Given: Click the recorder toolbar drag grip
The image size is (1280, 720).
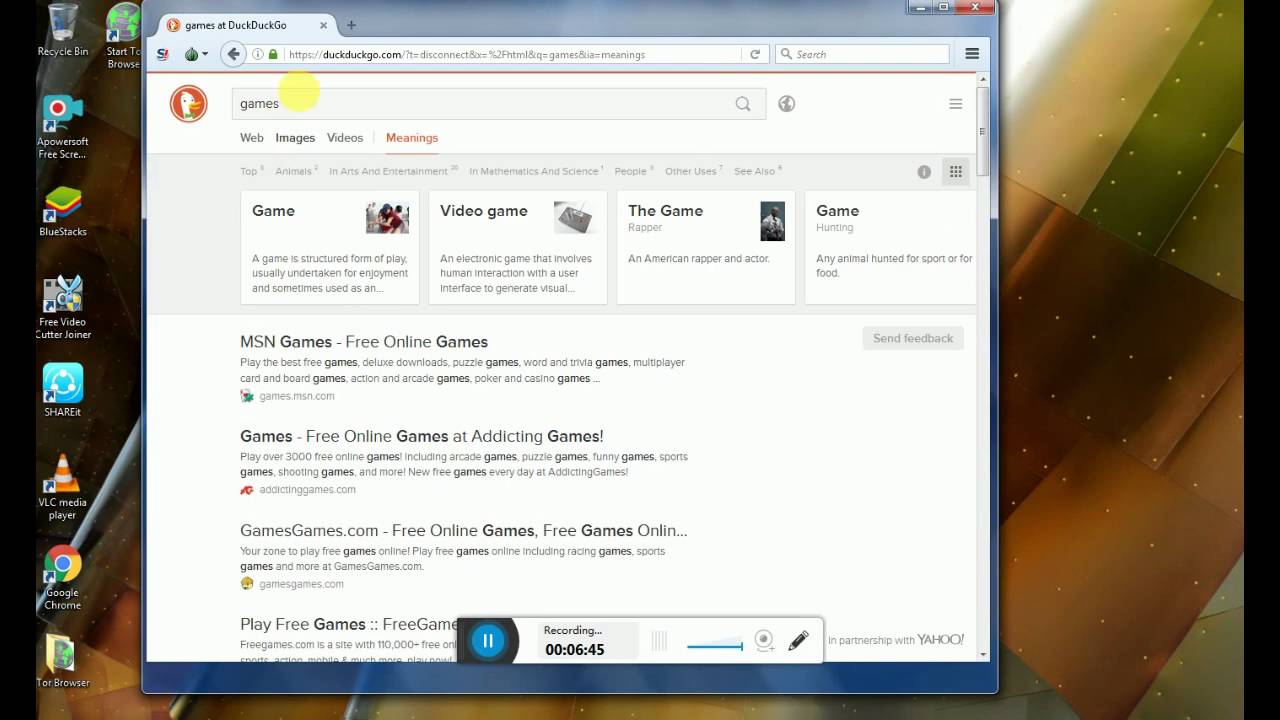Looking at the screenshot, I should click(x=659, y=641).
